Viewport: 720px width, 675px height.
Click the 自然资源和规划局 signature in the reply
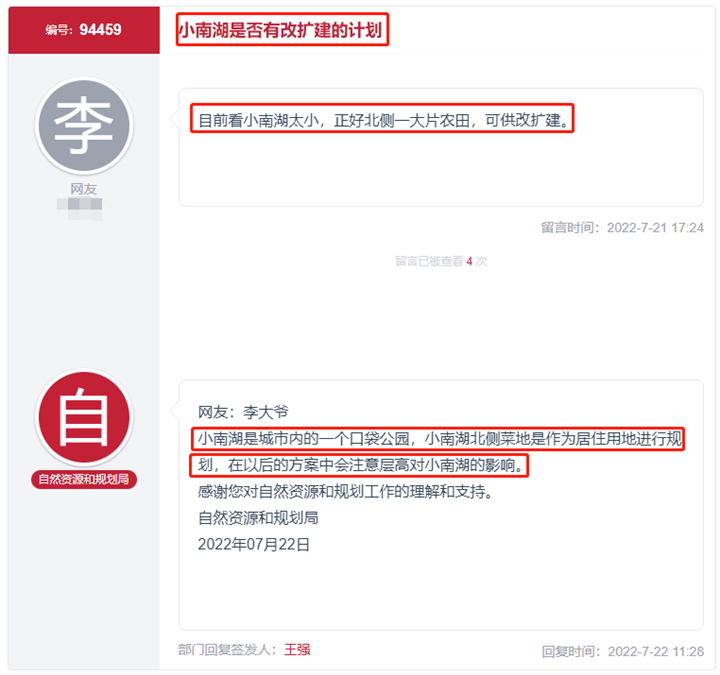coord(258,518)
